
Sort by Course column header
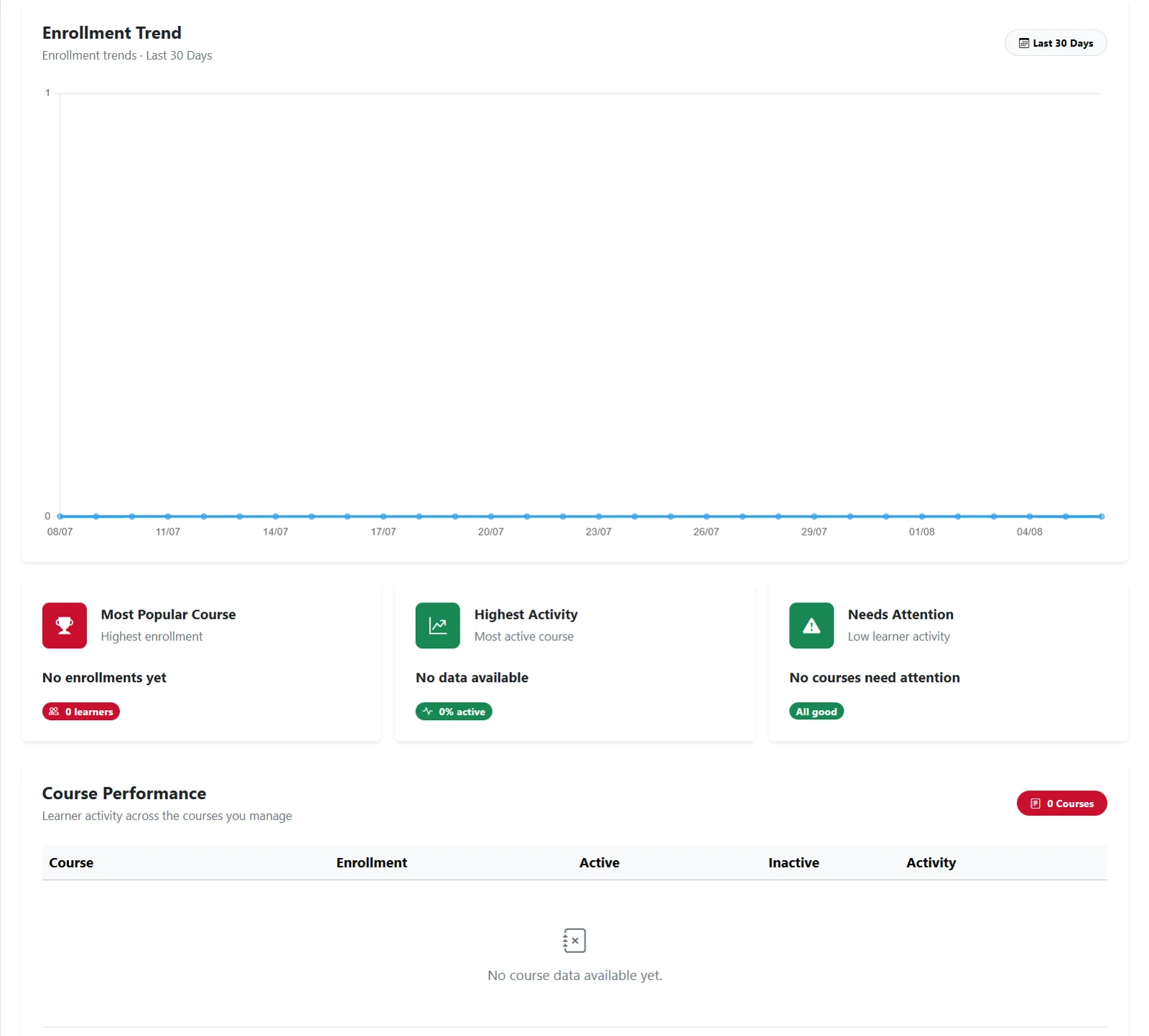pos(71,863)
